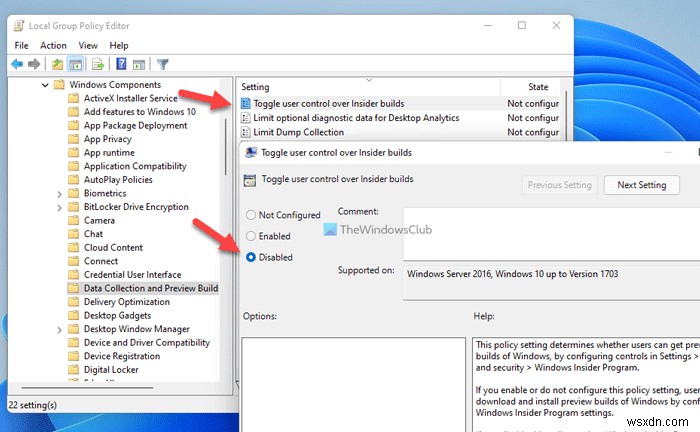Toggle the Show/Hide action pane icon
This screenshot has height=432, width=700.
(x=139, y=64)
